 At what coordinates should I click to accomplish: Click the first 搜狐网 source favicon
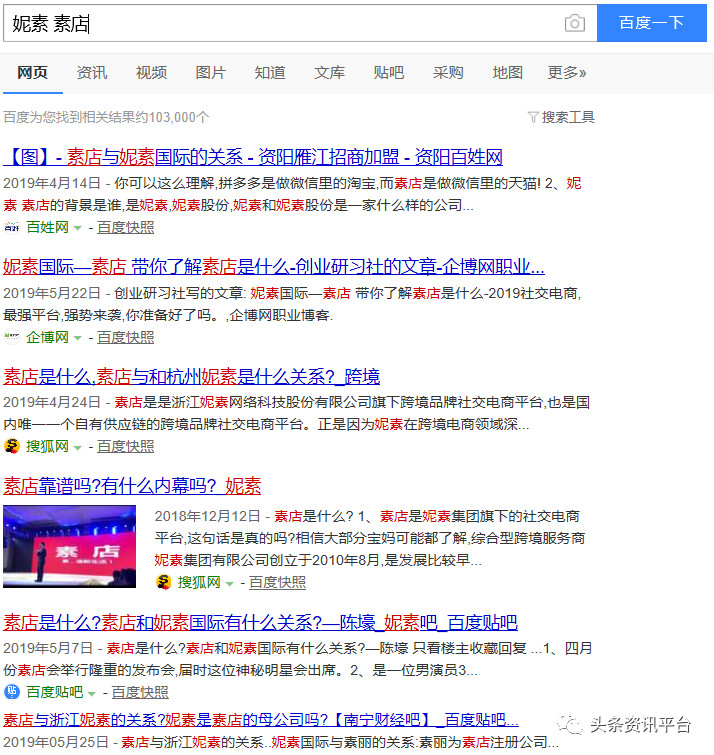coord(12,446)
